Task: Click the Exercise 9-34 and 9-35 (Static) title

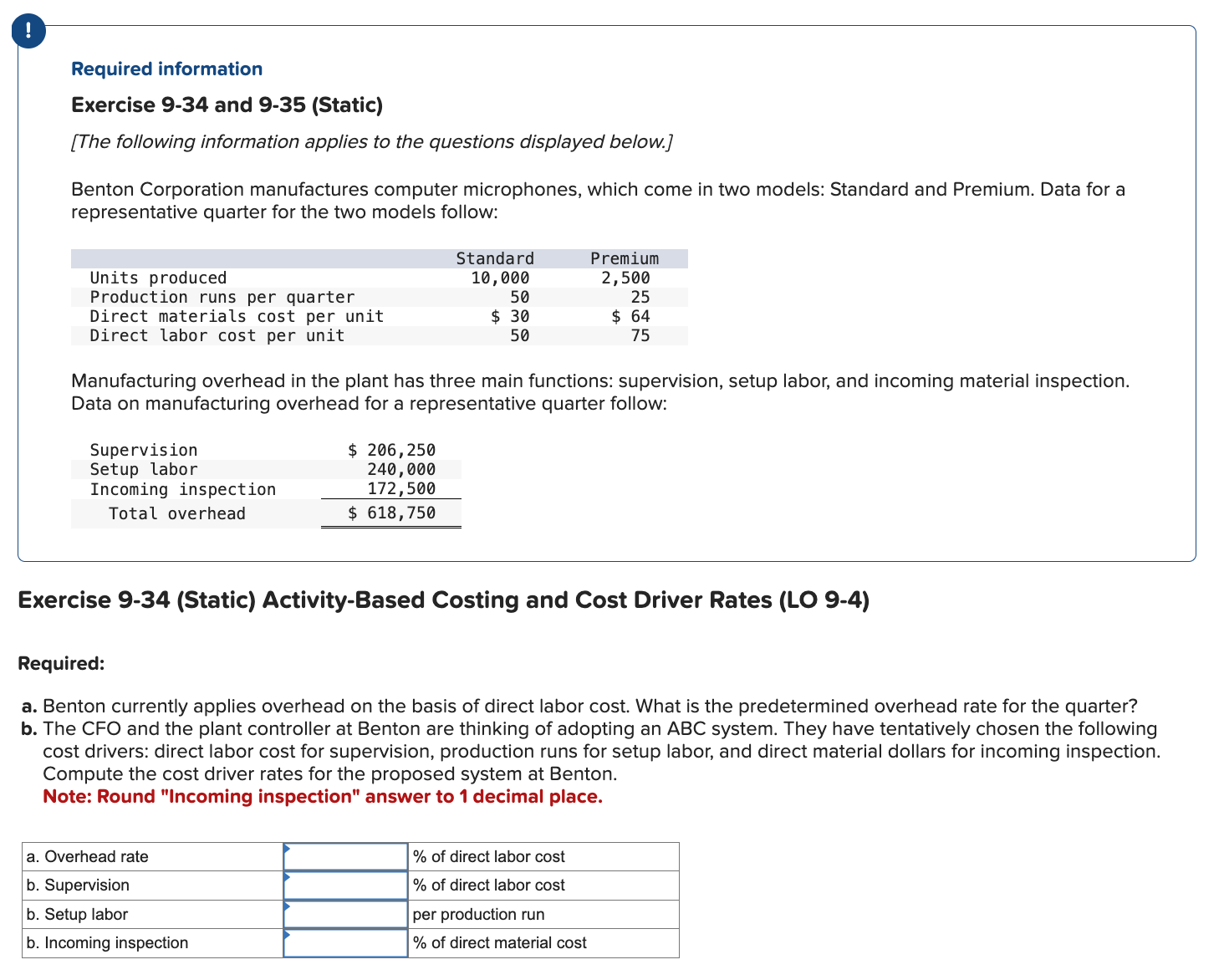Action: point(226,105)
